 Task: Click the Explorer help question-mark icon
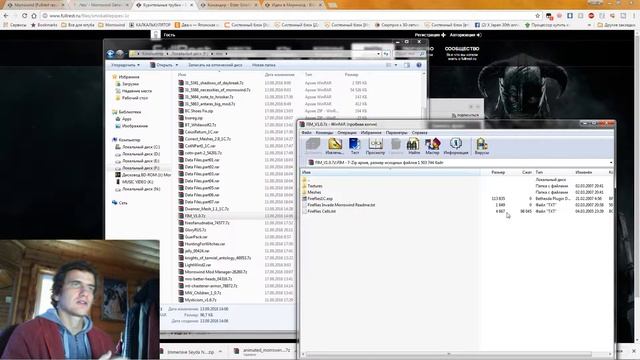(x=419, y=65)
